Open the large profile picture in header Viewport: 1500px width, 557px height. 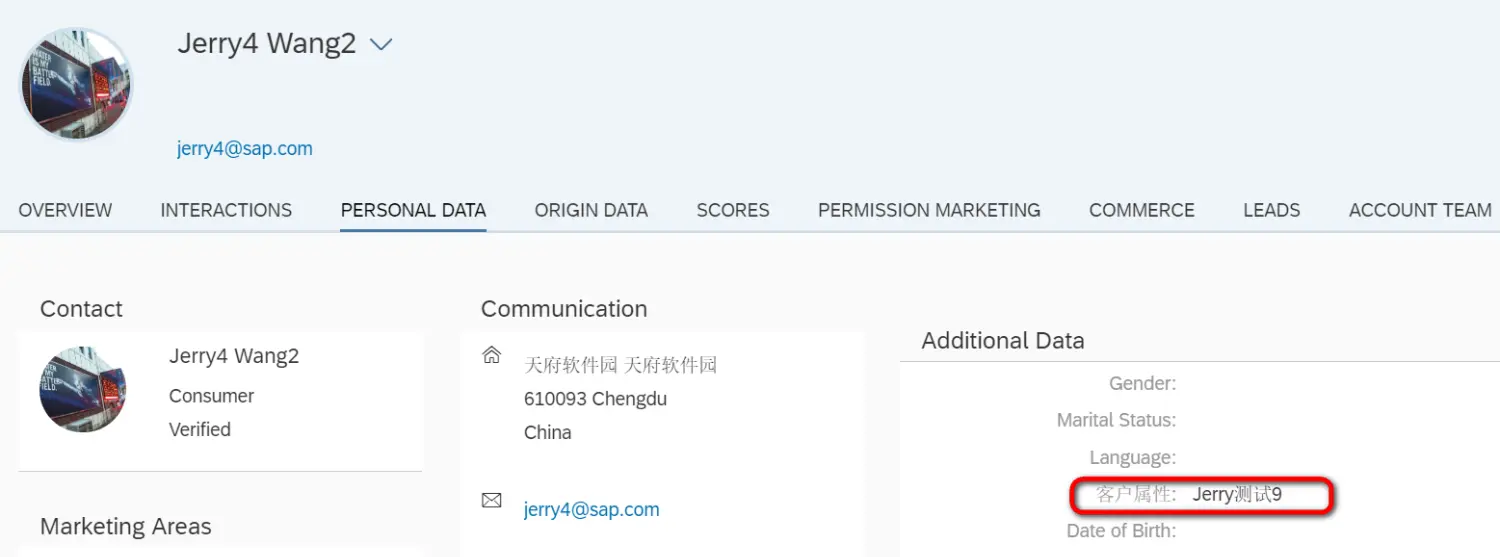[x=76, y=84]
